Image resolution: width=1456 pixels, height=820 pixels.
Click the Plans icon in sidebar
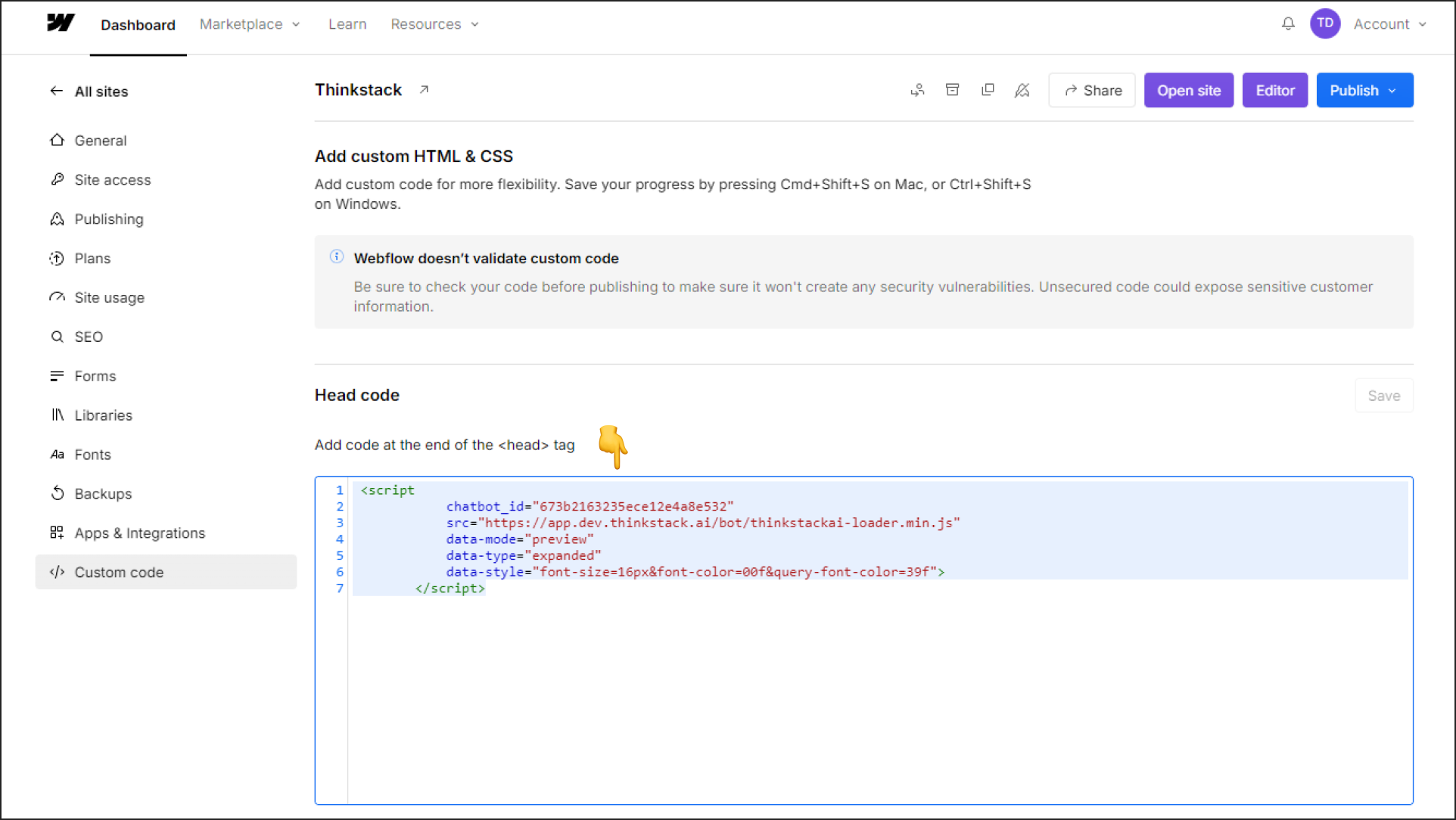coord(57,258)
